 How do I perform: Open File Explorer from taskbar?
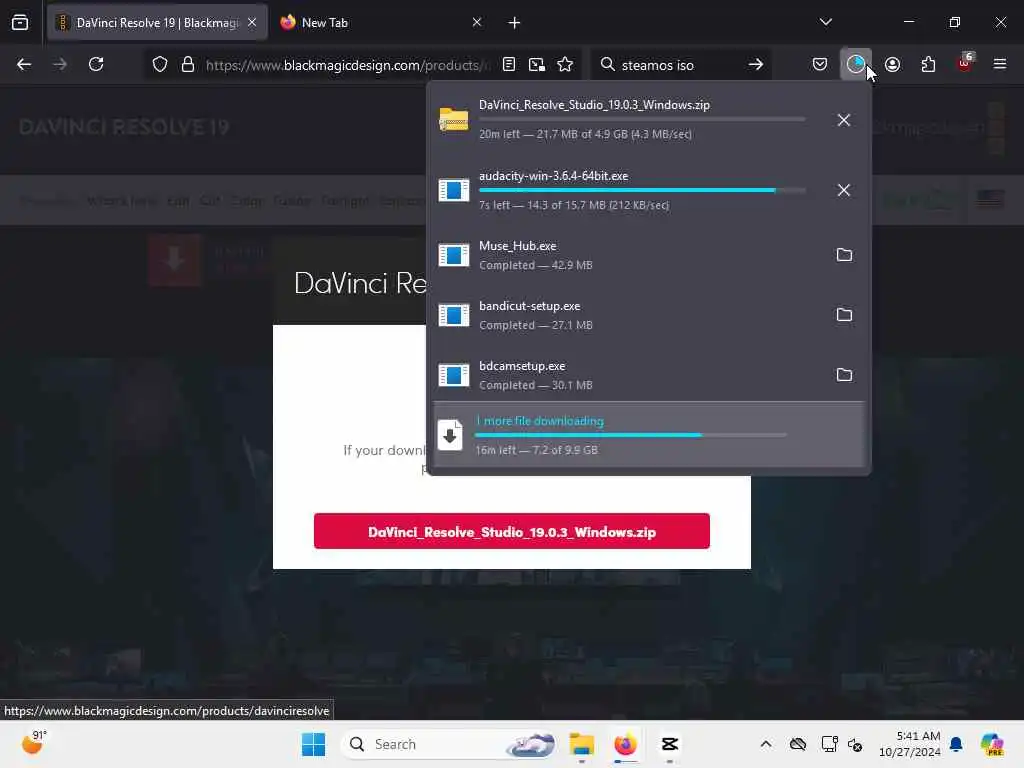point(581,744)
